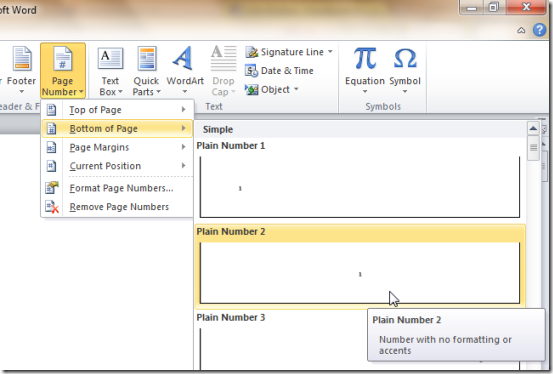553x374 pixels.
Task: Choose Remove Page Numbers
Action: click(x=117, y=207)
